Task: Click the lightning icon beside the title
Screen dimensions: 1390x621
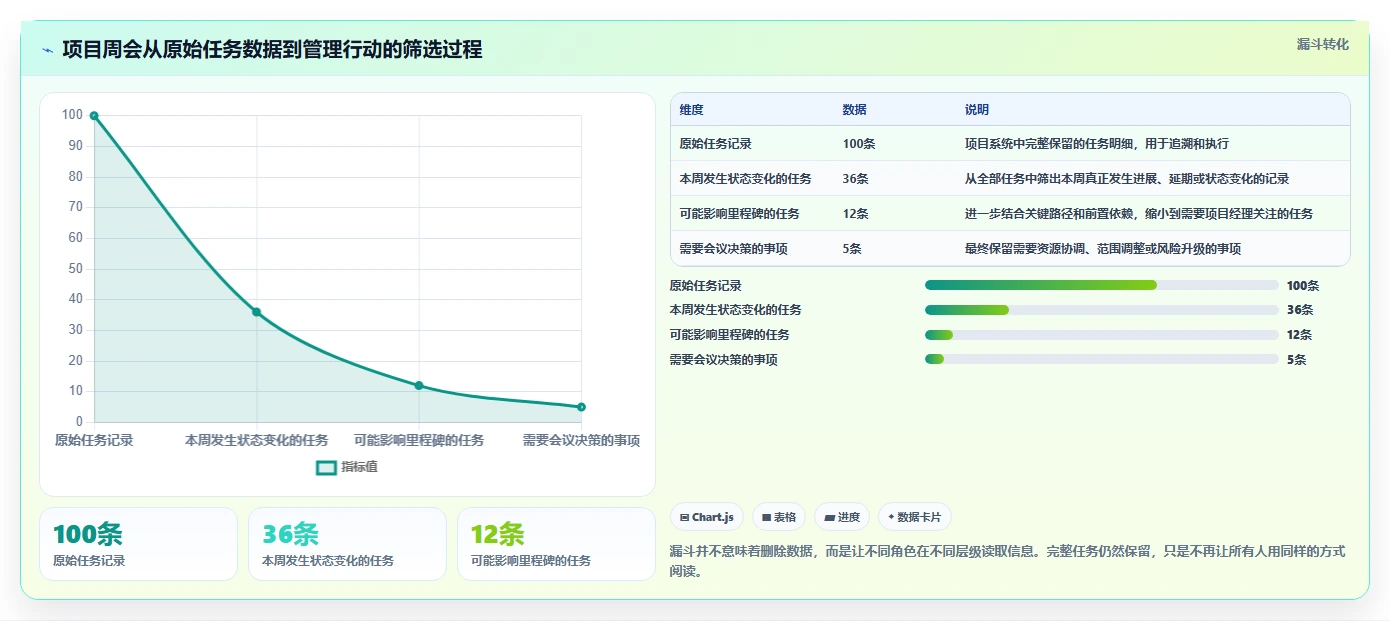Action: click(x=47, y=50)
